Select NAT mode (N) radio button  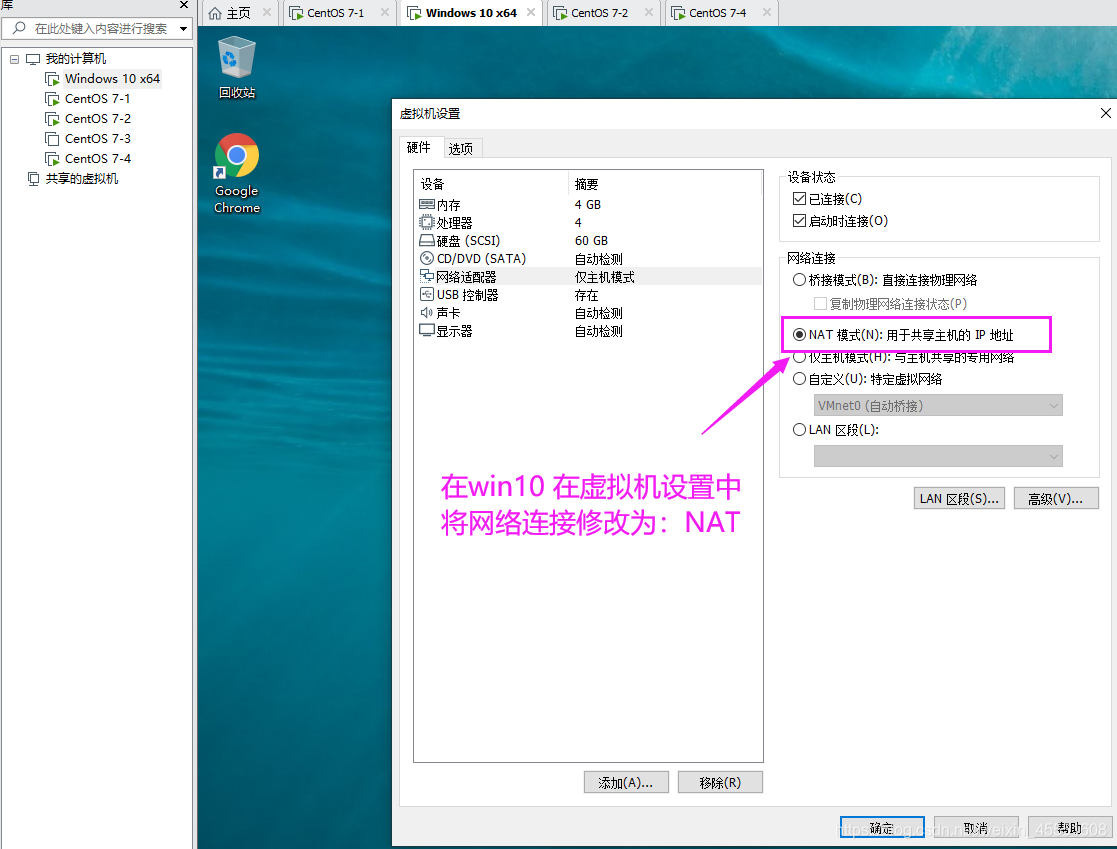799,335
